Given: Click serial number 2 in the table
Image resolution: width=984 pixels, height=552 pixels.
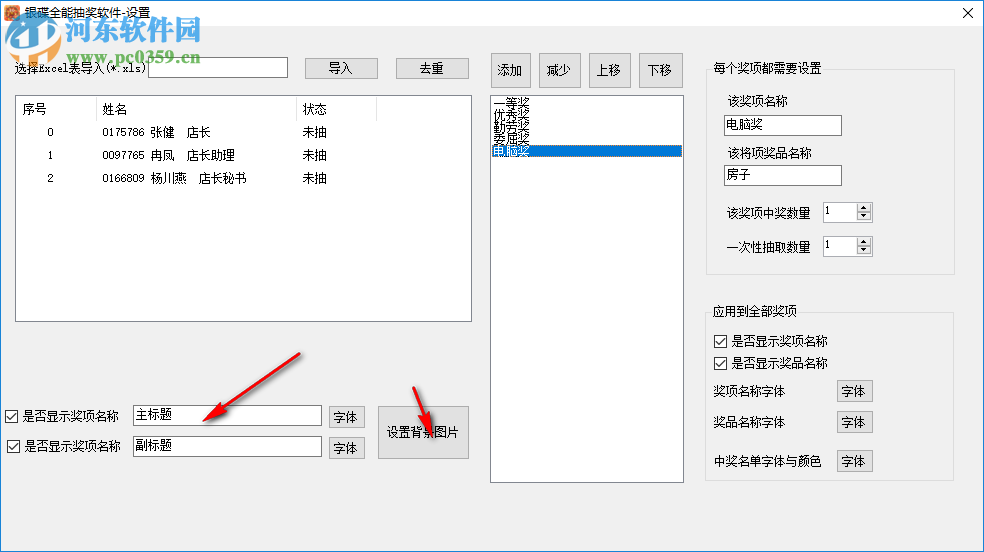Looking at the screenshot, I should (50, 178).
